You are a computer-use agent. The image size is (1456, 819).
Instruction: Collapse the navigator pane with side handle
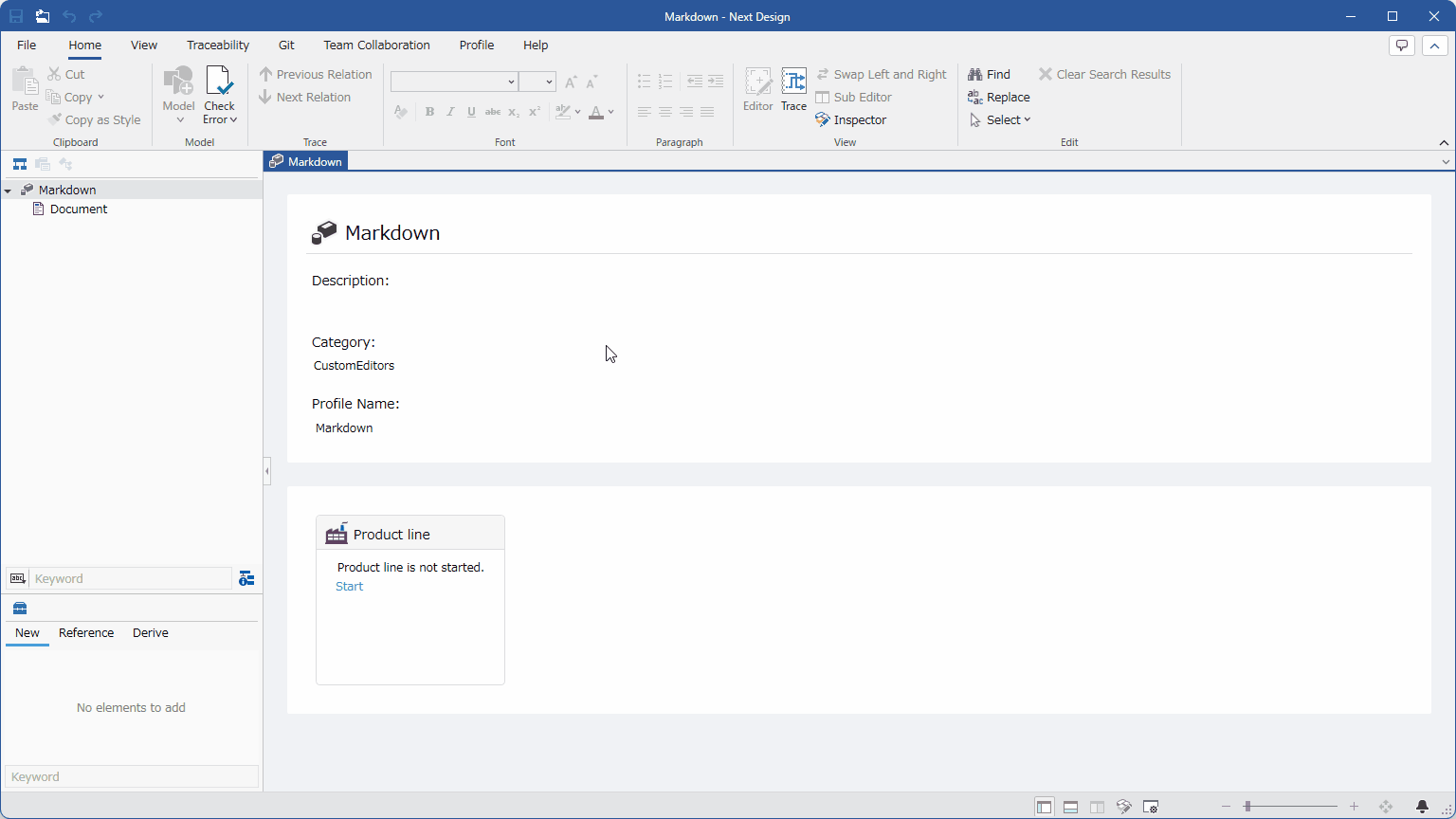[267, 471]
